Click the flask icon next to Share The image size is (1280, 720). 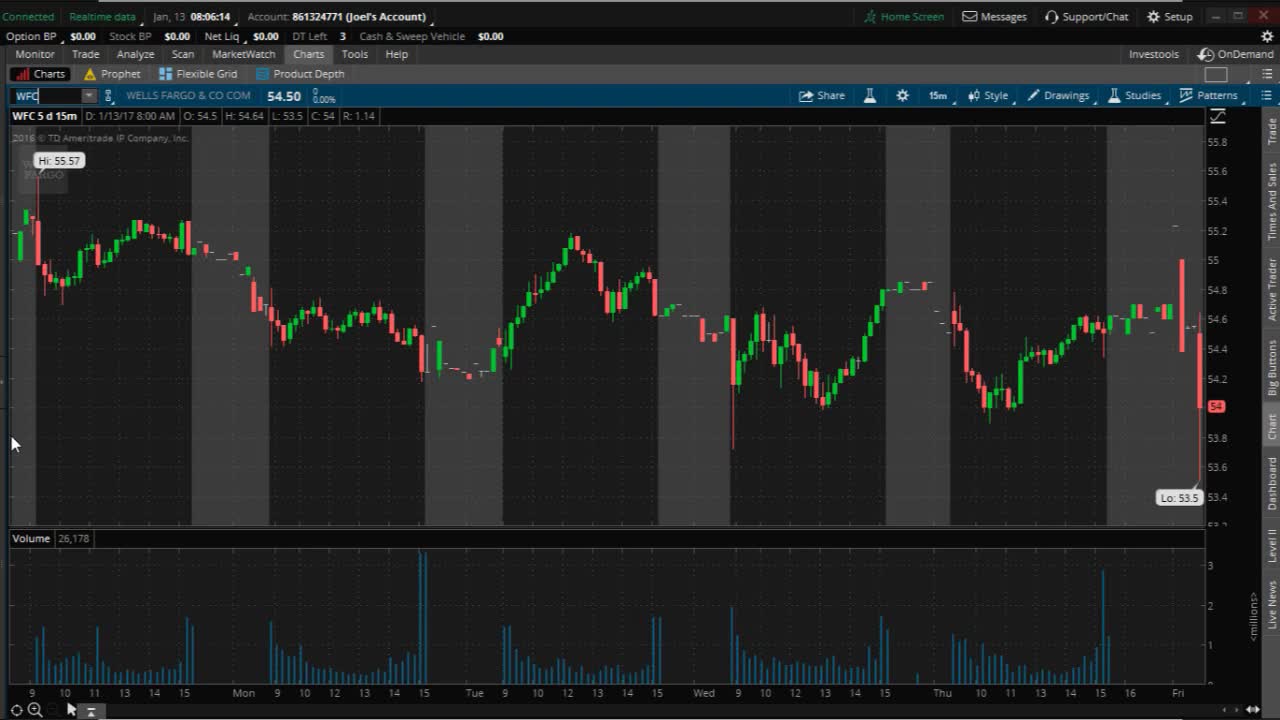pos(870,96)
